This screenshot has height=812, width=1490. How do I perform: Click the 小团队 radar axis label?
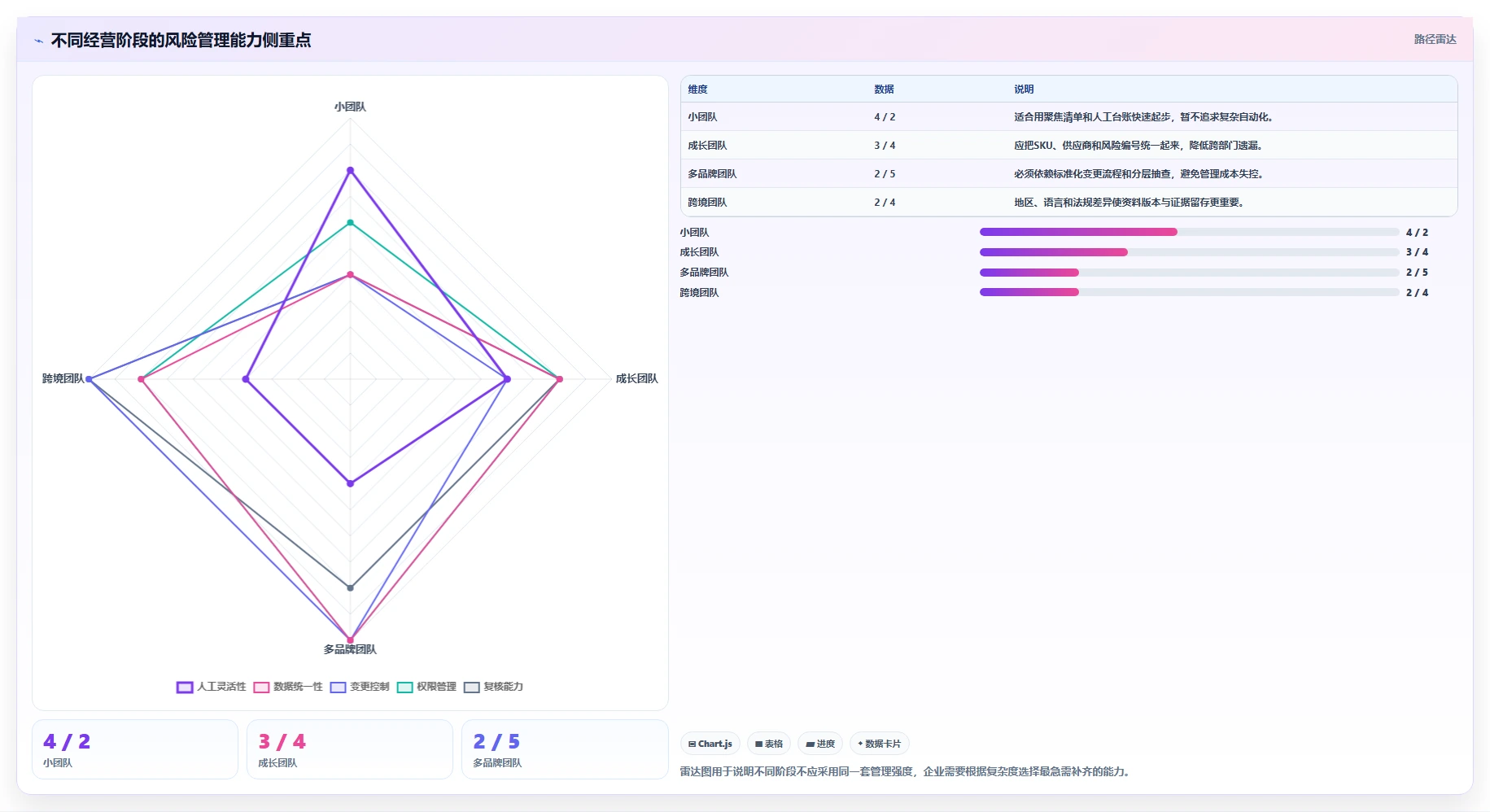(350, 107)
